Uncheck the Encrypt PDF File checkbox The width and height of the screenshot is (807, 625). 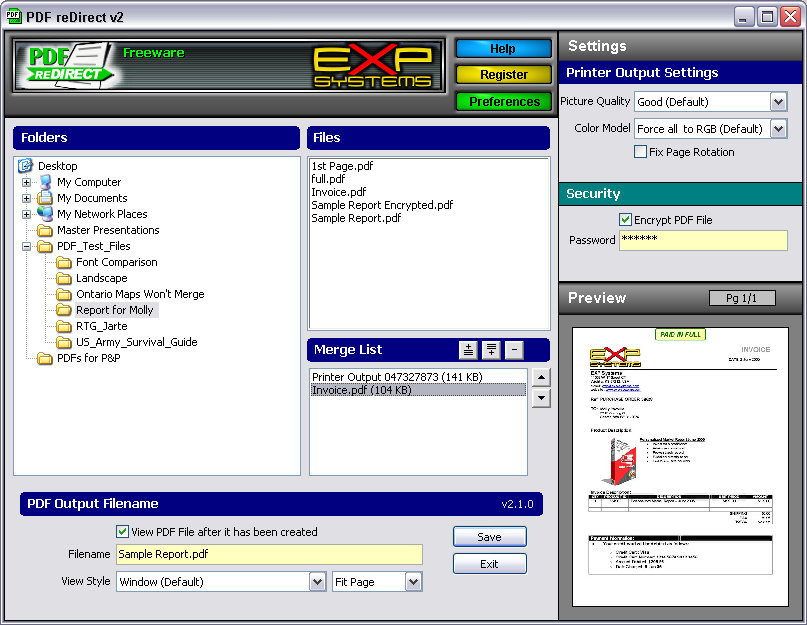[625, 220]
